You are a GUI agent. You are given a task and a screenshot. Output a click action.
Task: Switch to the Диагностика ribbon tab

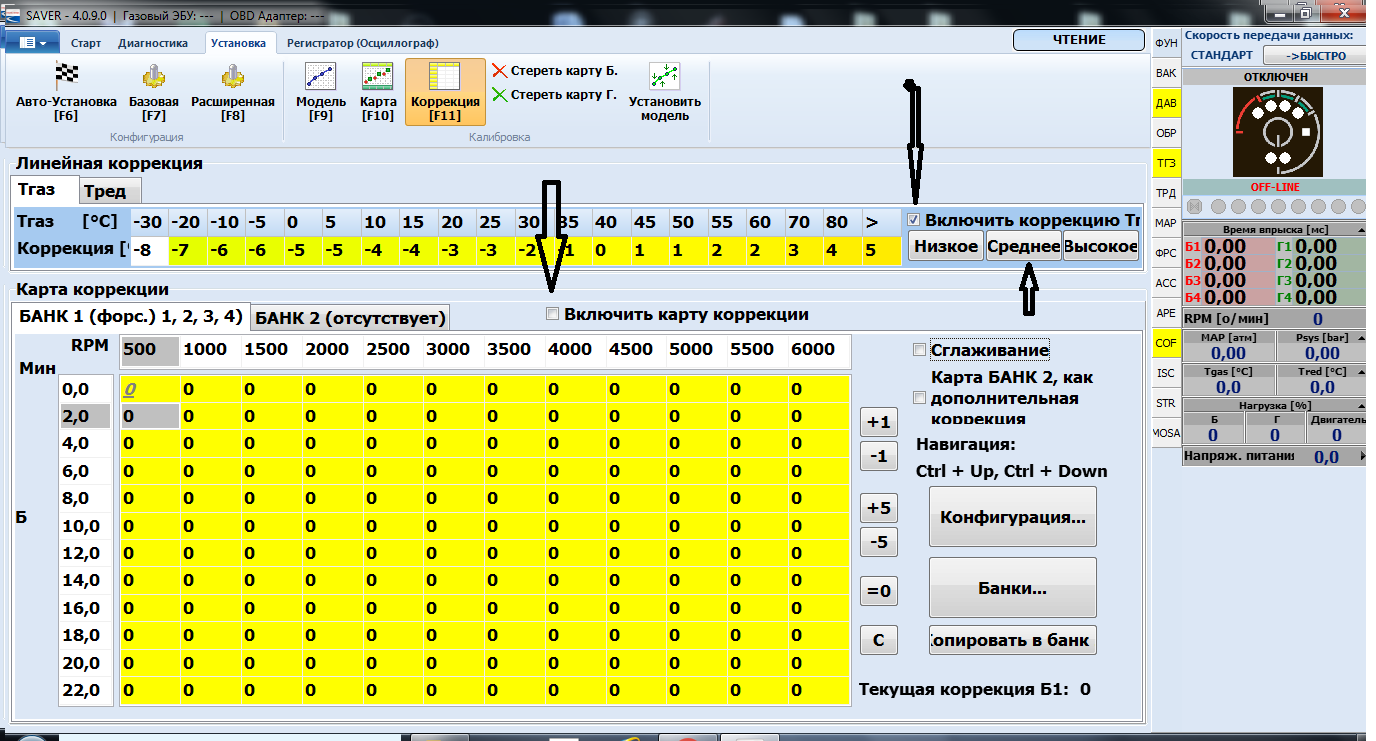(x=152, y=43)
